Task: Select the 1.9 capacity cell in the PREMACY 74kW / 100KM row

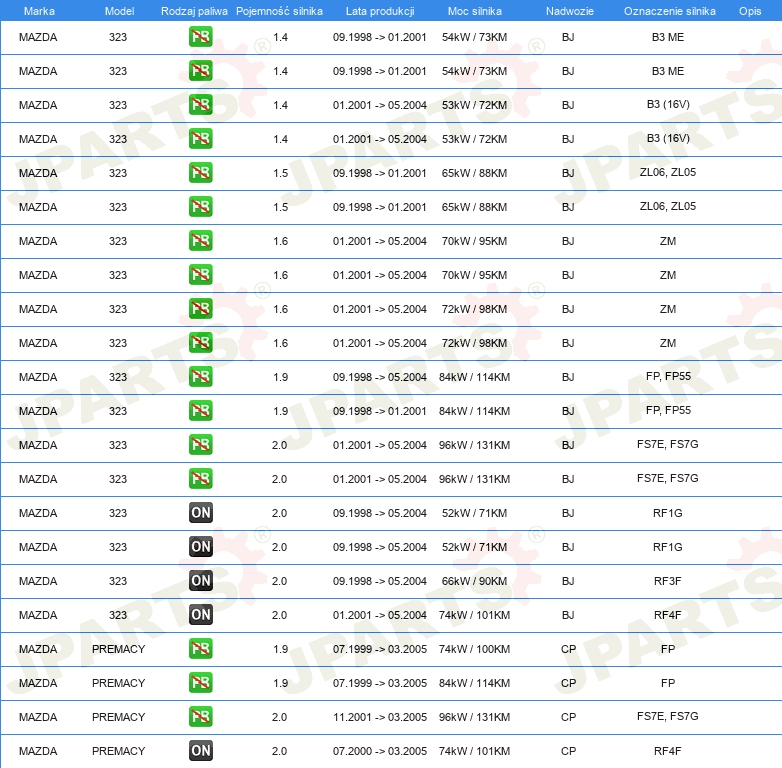Action: 281,649
